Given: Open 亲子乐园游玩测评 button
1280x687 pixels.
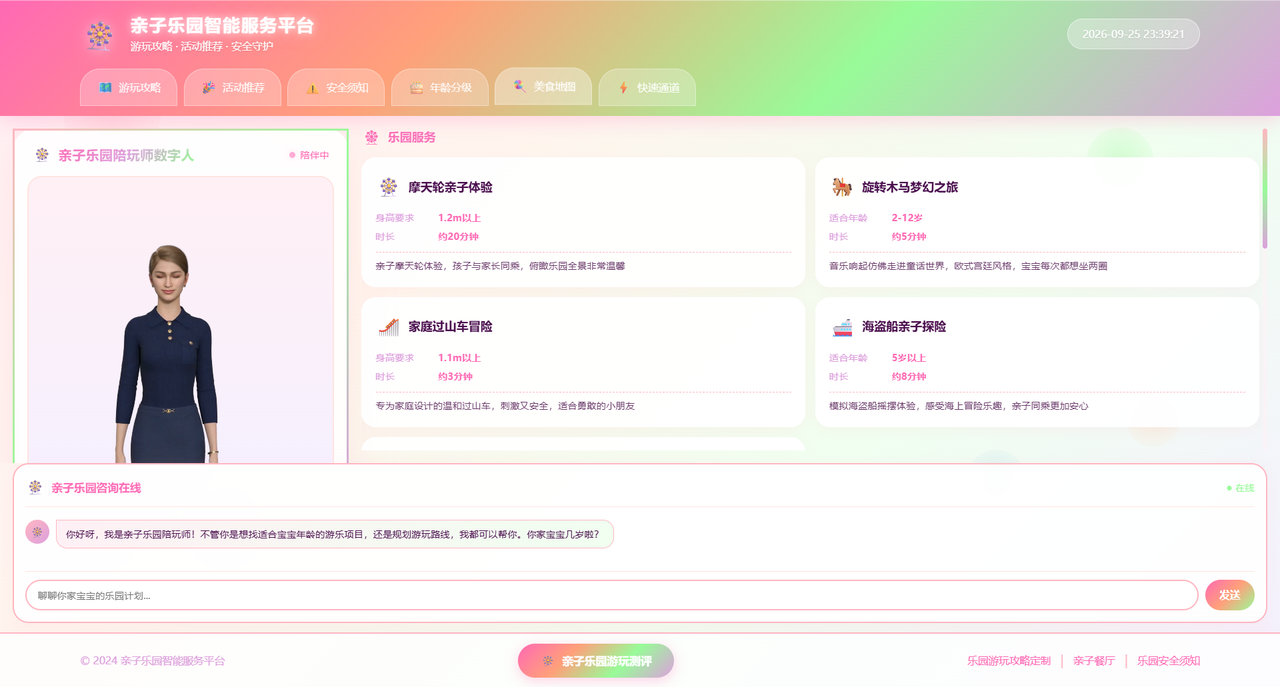Looking at the screenshot, I should pos(596,661).
